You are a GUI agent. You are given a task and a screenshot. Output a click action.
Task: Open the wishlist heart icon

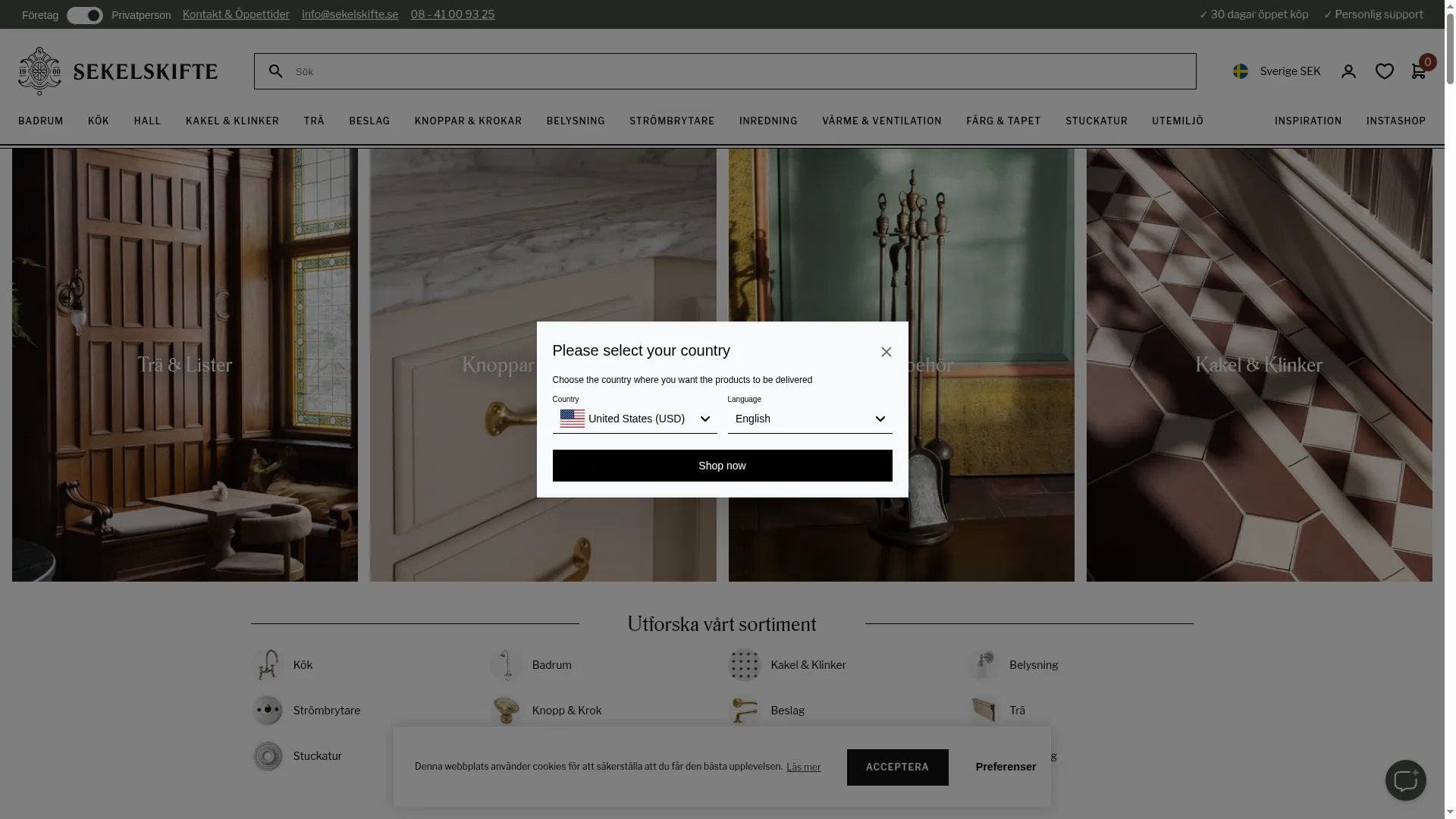(x=1385, y=71)
